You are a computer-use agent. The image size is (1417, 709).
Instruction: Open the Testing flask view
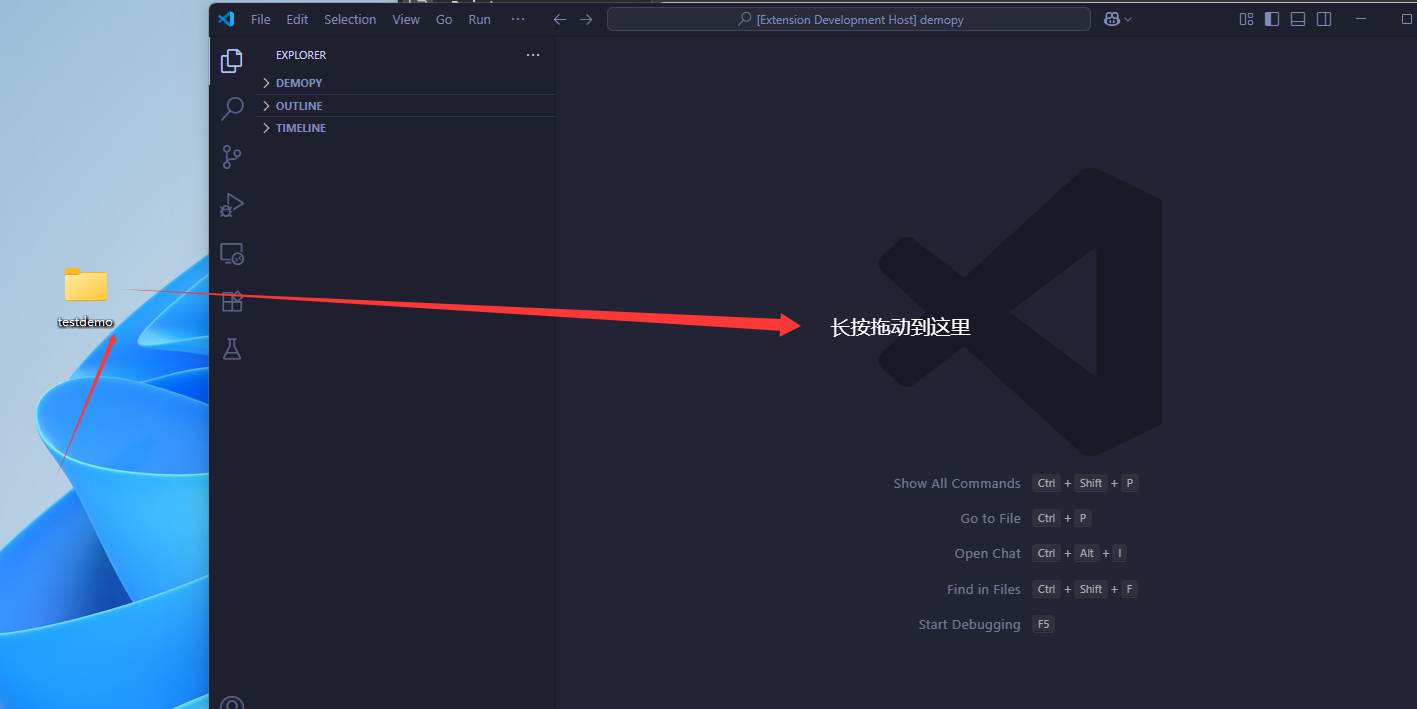pyautogui.click(x=232, y=349)
